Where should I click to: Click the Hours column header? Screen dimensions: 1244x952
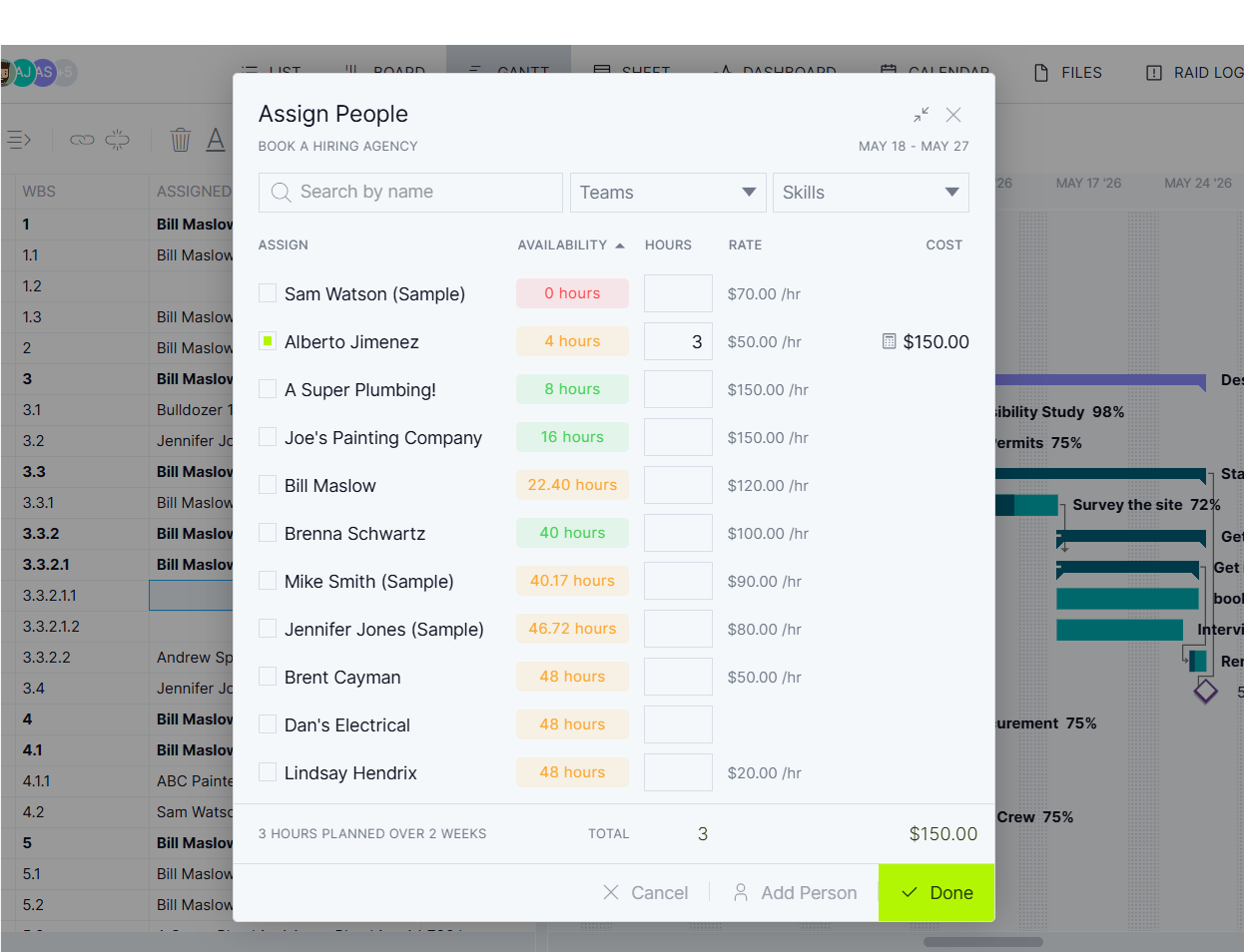click(668, 244)
